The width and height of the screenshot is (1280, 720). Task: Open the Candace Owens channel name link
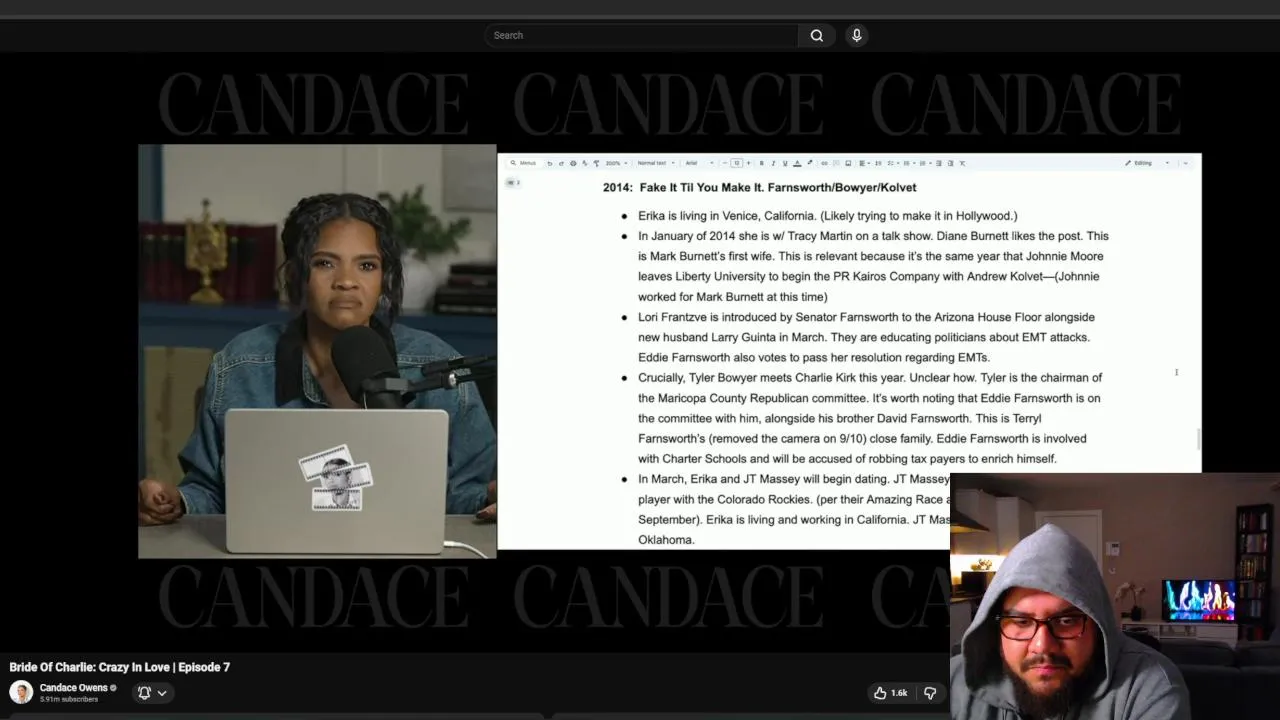click(73, 688)
